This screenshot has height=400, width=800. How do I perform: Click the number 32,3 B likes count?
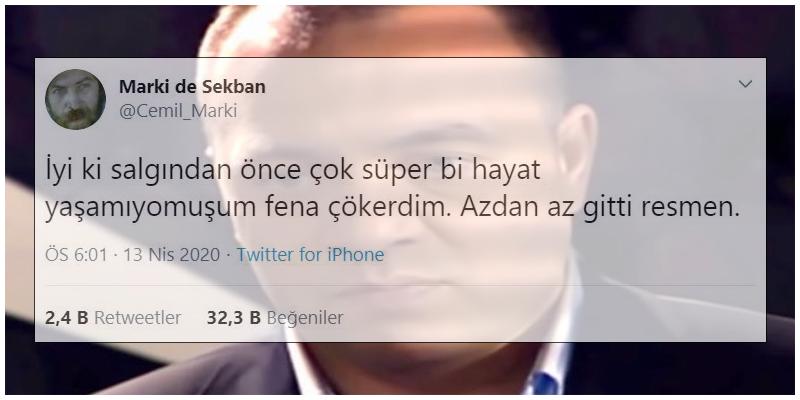point(234,318)
